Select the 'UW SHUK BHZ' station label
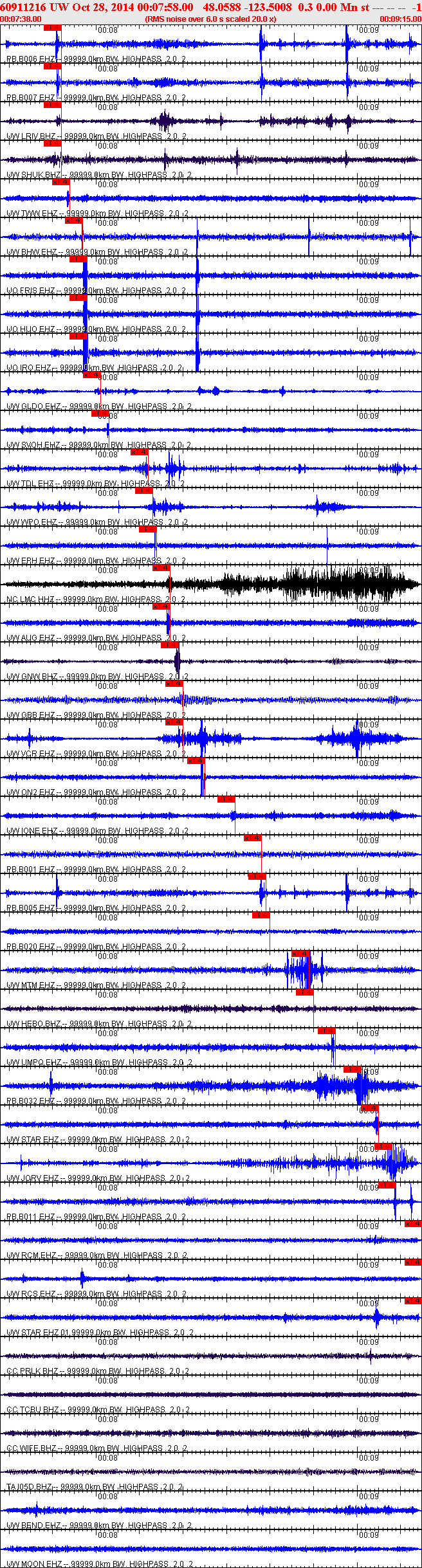This screenshot has height=1568, width=422. pyautogui.click(x=33, y=175)
